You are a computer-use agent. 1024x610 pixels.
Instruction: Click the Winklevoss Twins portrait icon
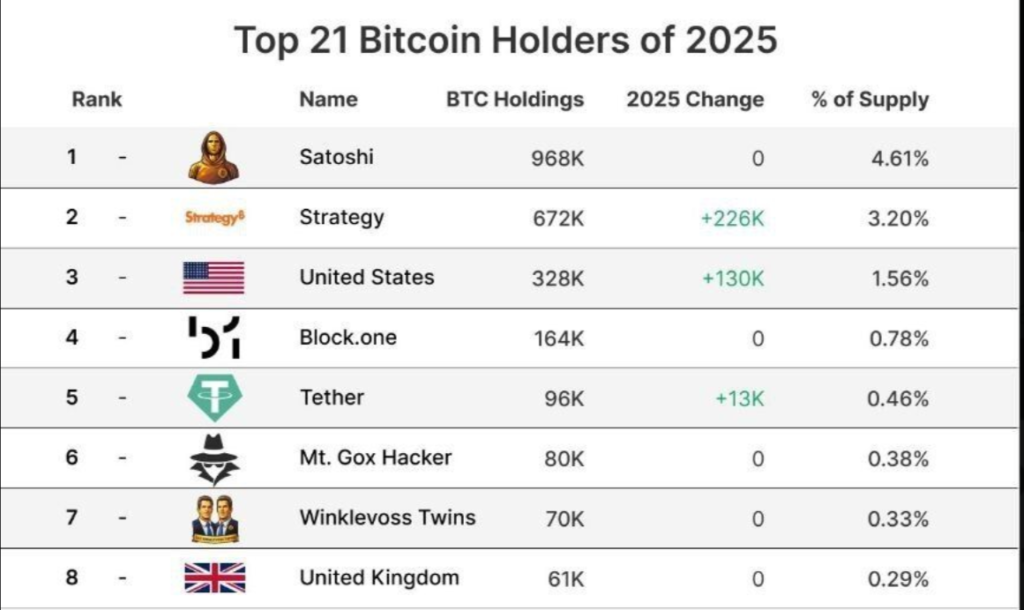(x=214, y=518)
